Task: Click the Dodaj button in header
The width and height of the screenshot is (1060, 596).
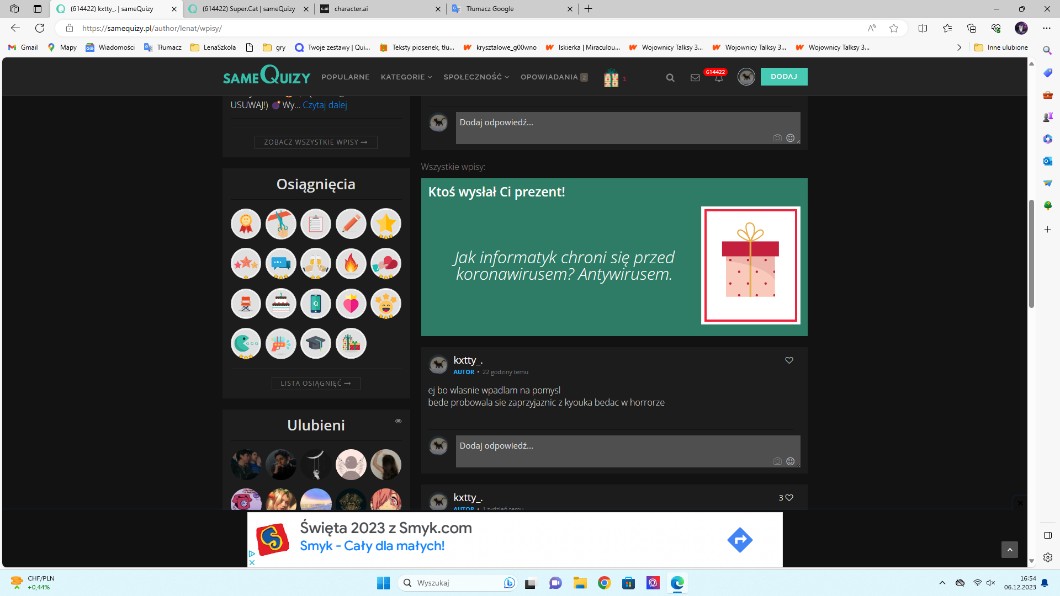Action: (784, 77)
